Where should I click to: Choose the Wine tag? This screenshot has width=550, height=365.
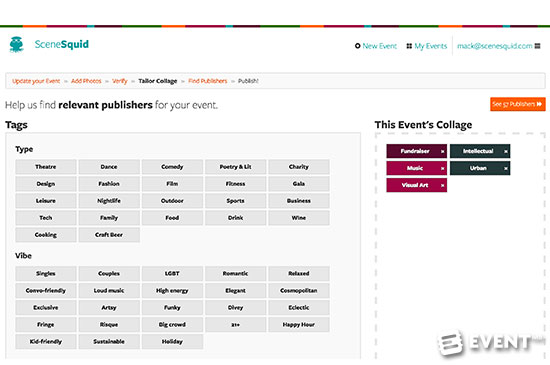pos(299,218)
